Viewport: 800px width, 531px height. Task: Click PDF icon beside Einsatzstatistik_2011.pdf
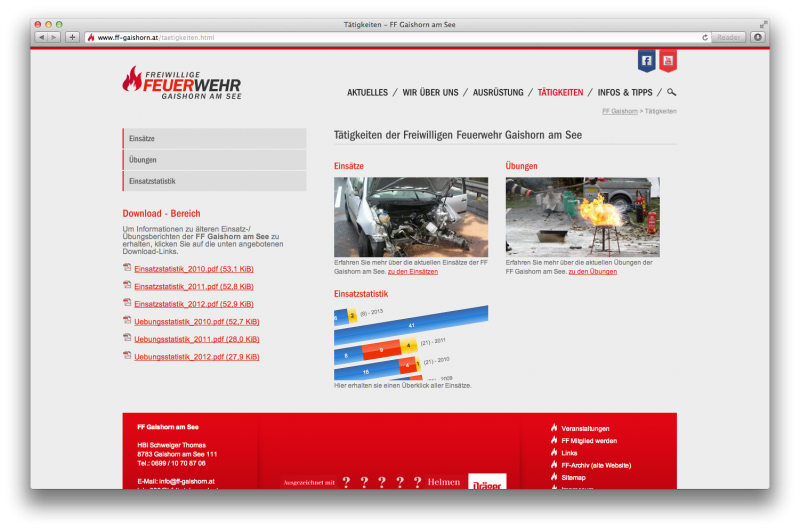click(x=127, y=285)
